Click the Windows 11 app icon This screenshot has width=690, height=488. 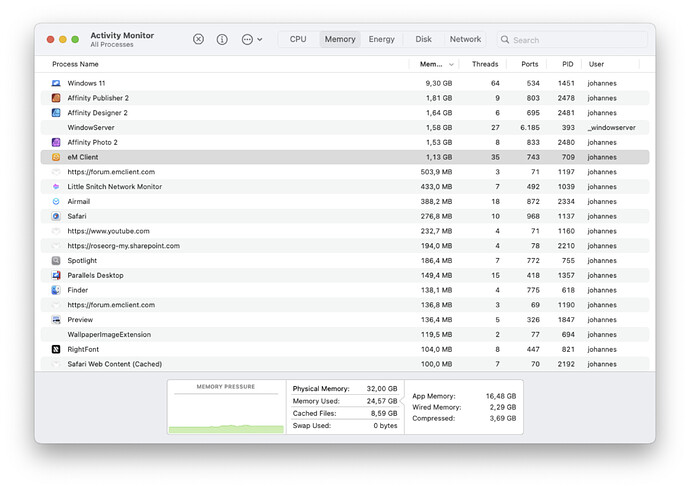[x=56, y=83]
